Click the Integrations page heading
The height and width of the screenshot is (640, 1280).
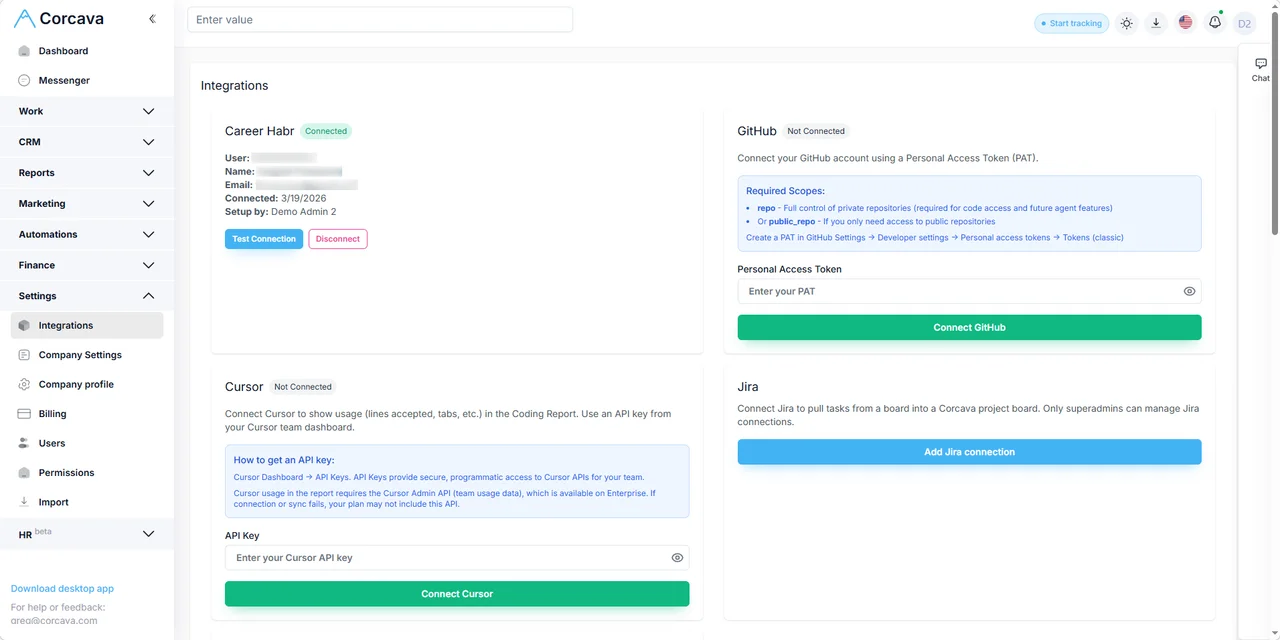click(234, 86)
